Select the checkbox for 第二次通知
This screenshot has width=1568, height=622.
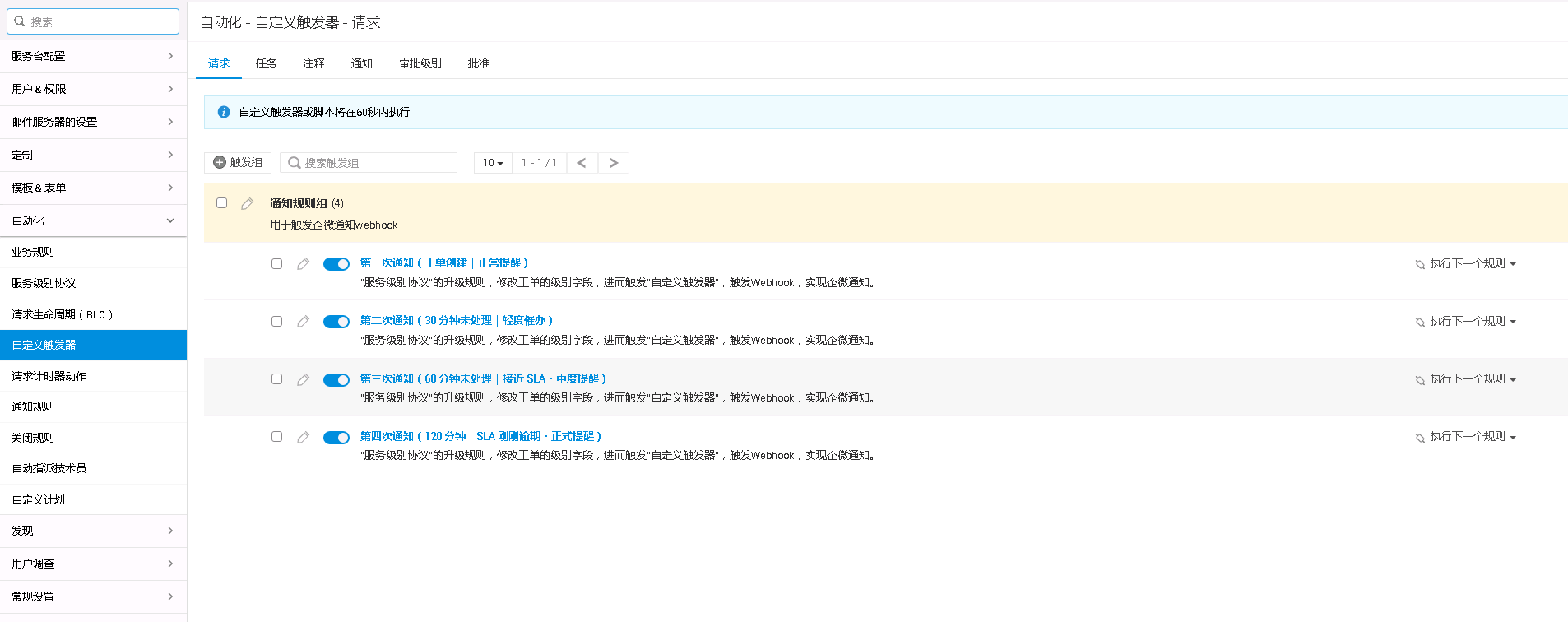(276, 322)
